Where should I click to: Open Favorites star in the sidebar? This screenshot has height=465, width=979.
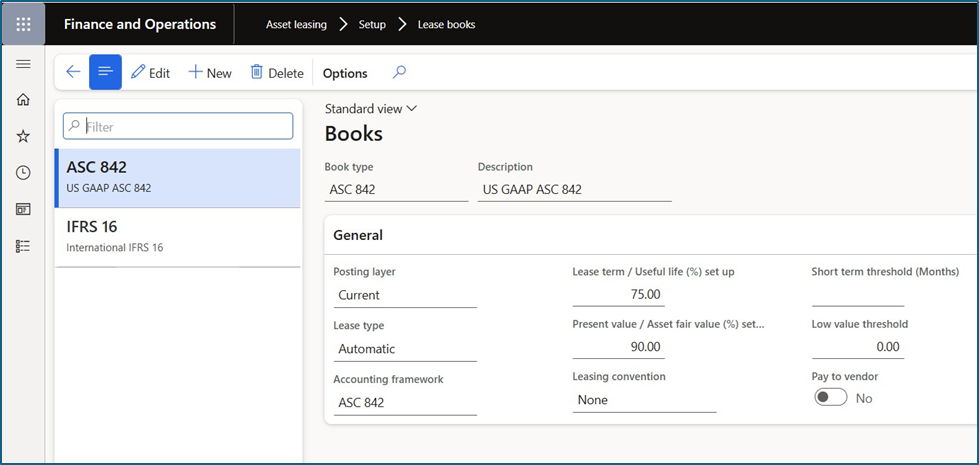coord(23,136)
